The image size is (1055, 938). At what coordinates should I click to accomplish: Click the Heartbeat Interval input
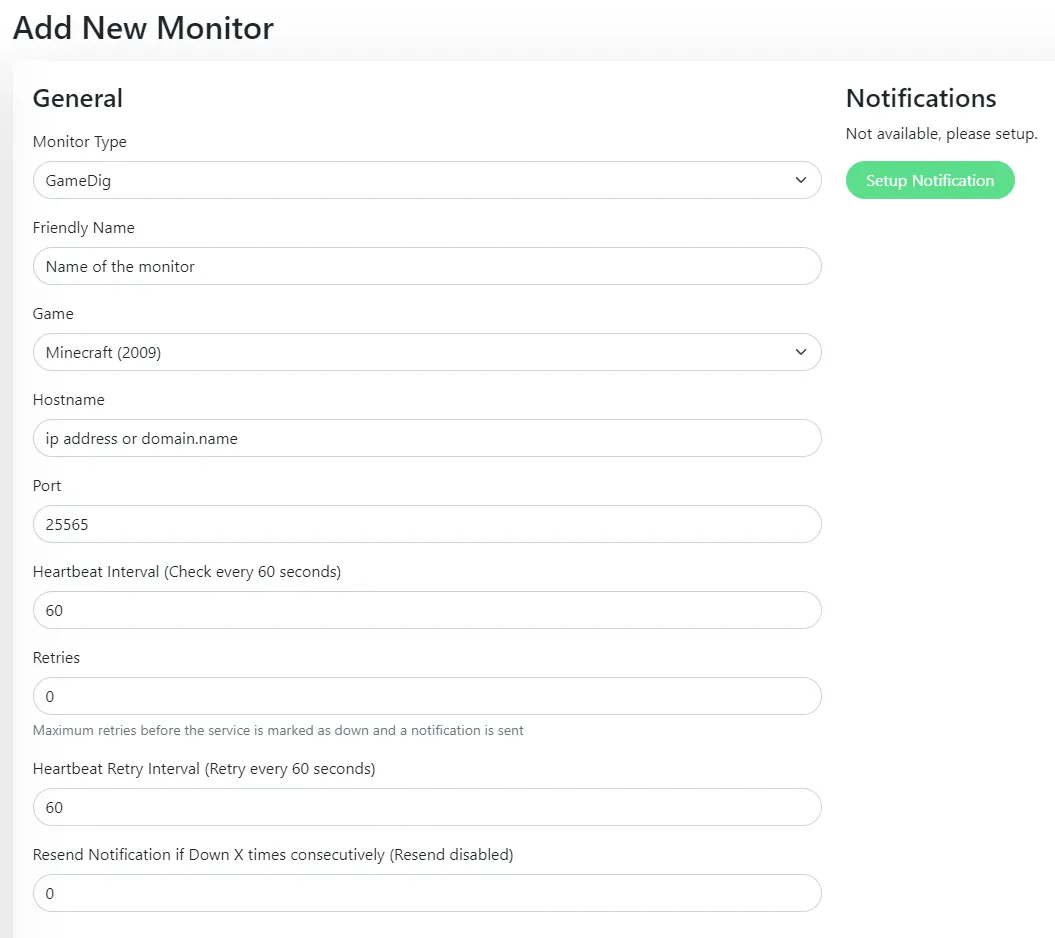(427, 610)
